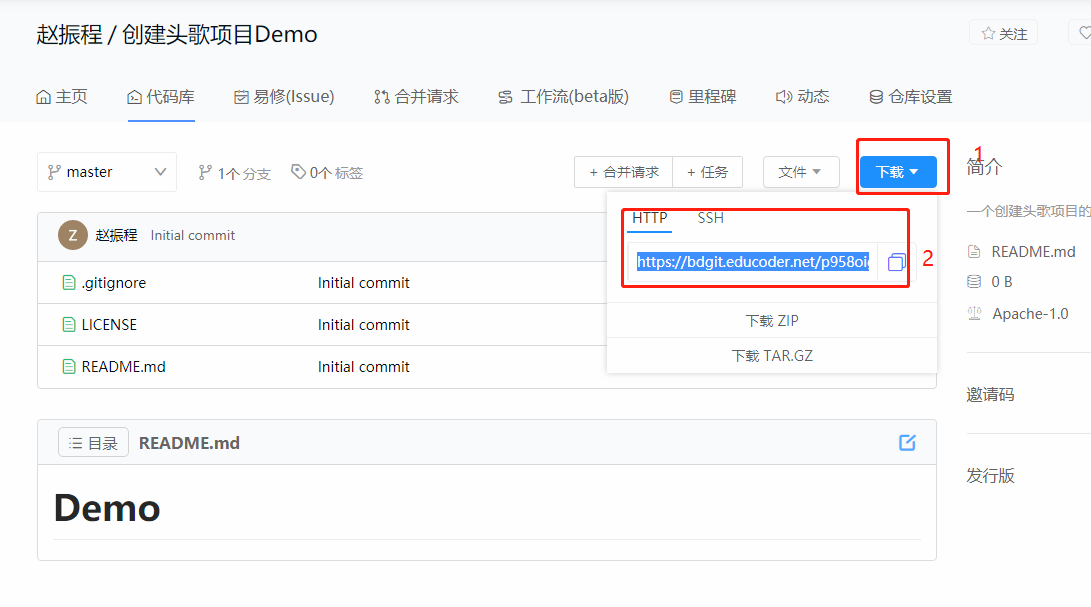Click the README.md file icon in list
The height and width of the screenshot is (607, 1091).
pos(69,366)
